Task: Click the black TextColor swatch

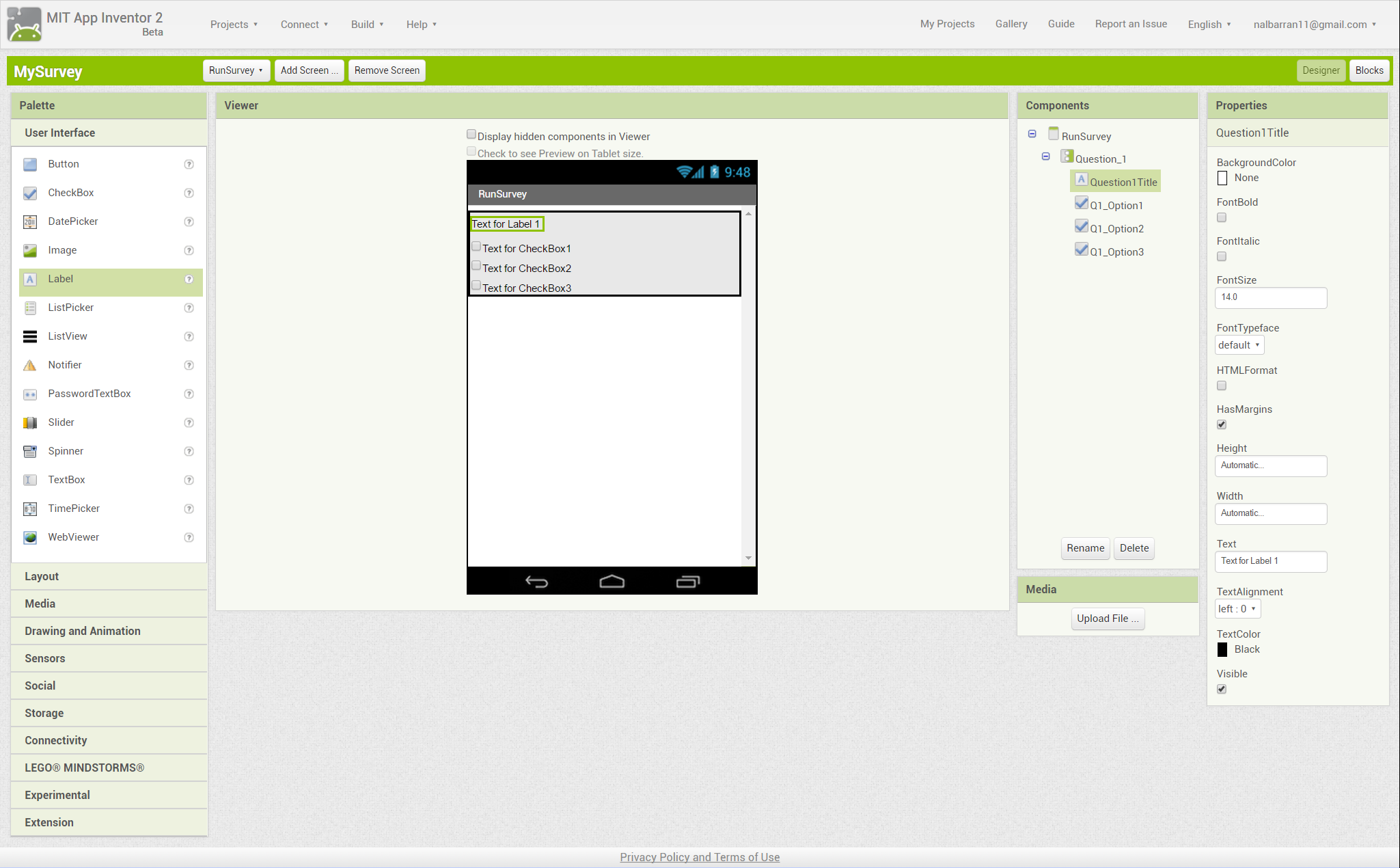Action: [x=1222, y=649]
